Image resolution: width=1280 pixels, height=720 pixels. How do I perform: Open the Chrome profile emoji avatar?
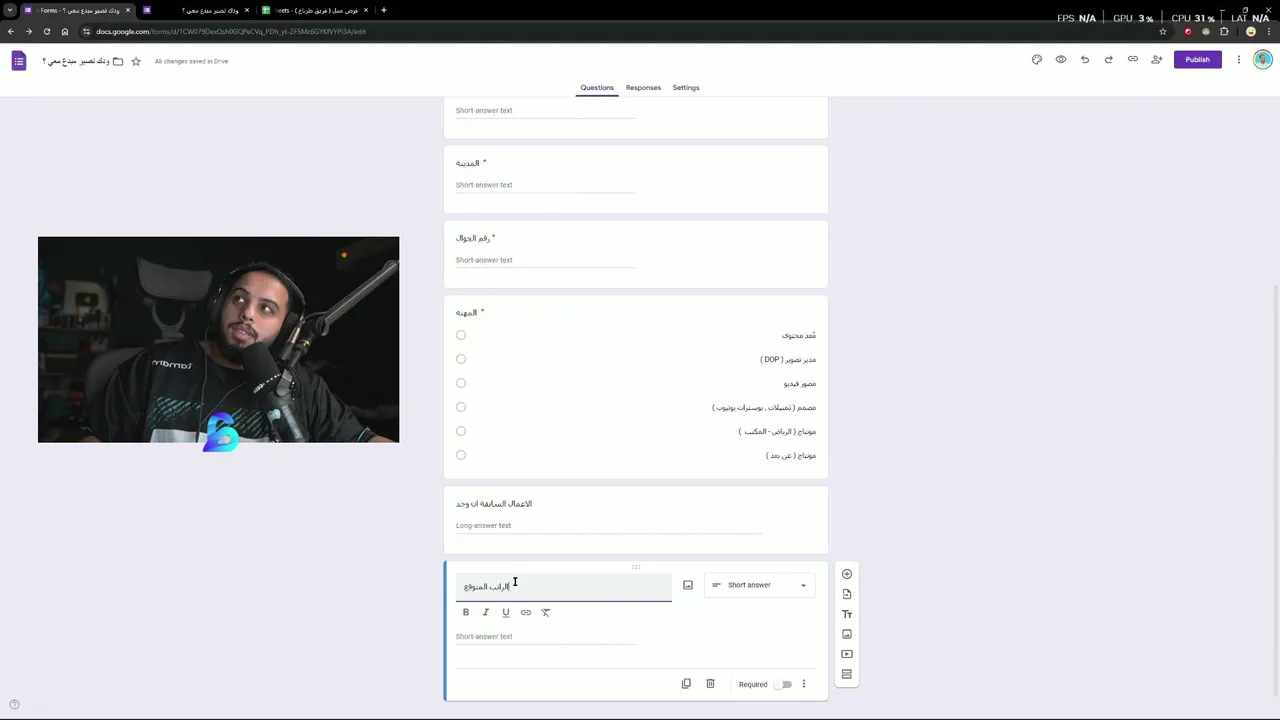tap(1251, 31)
